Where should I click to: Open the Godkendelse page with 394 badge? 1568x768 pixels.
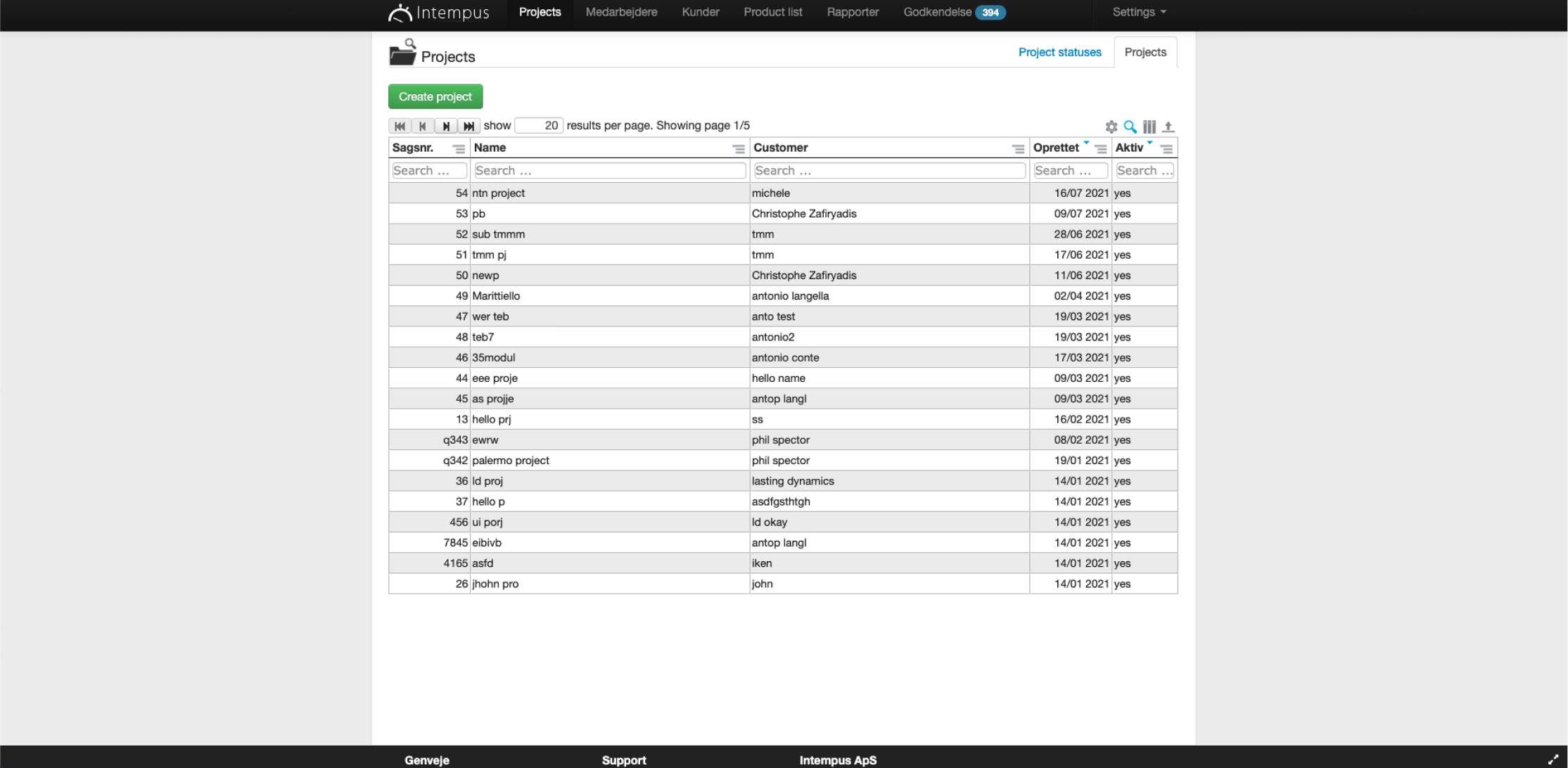954,12
